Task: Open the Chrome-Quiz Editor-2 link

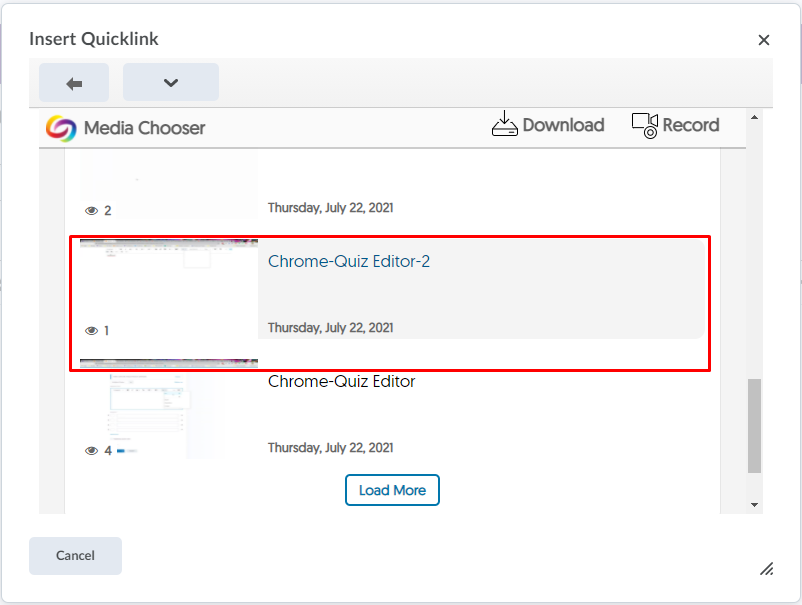Action: pyautogui.click(x=348, y=262)
